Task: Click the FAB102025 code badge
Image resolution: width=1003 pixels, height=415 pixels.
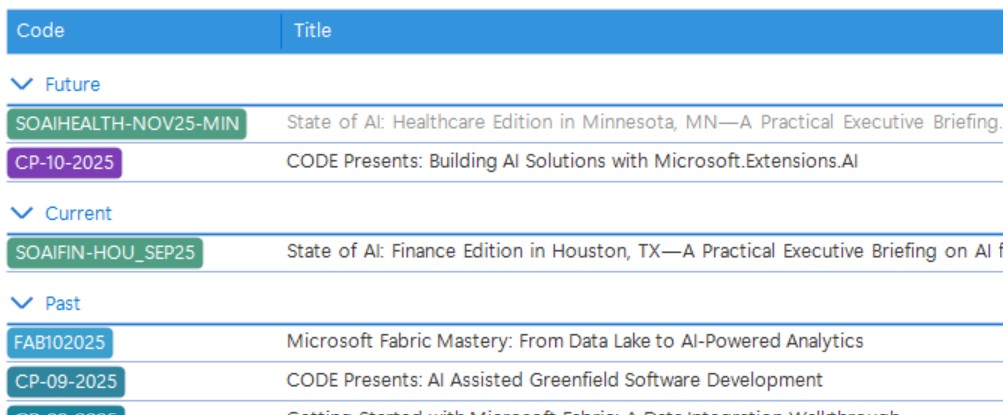Action: click(60, 343)
